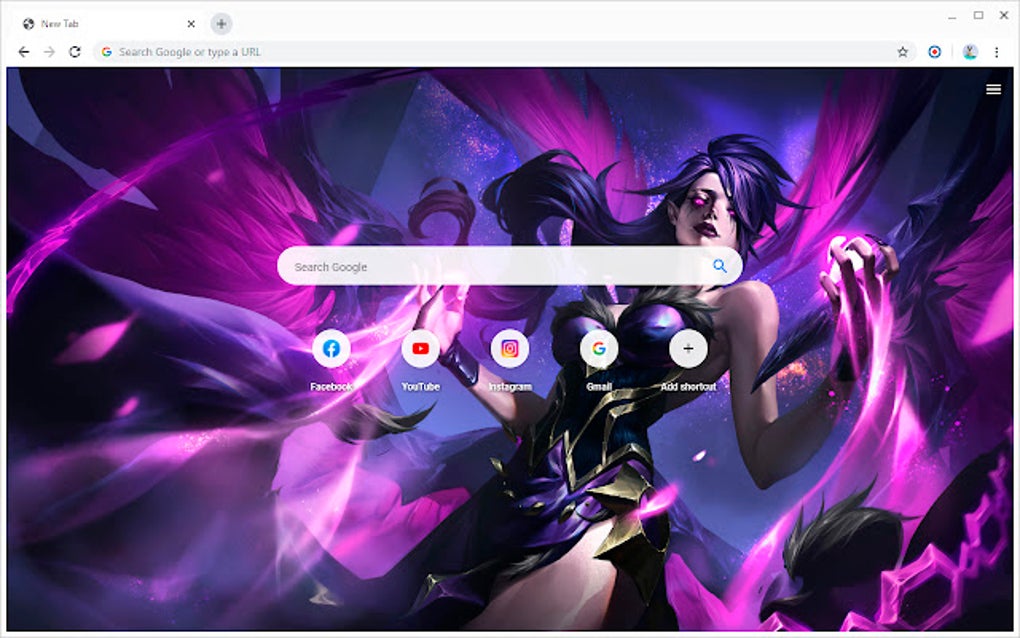Click the Google icon in address bar
Screen dimensions: 1020x638
(x=107, y=52)
